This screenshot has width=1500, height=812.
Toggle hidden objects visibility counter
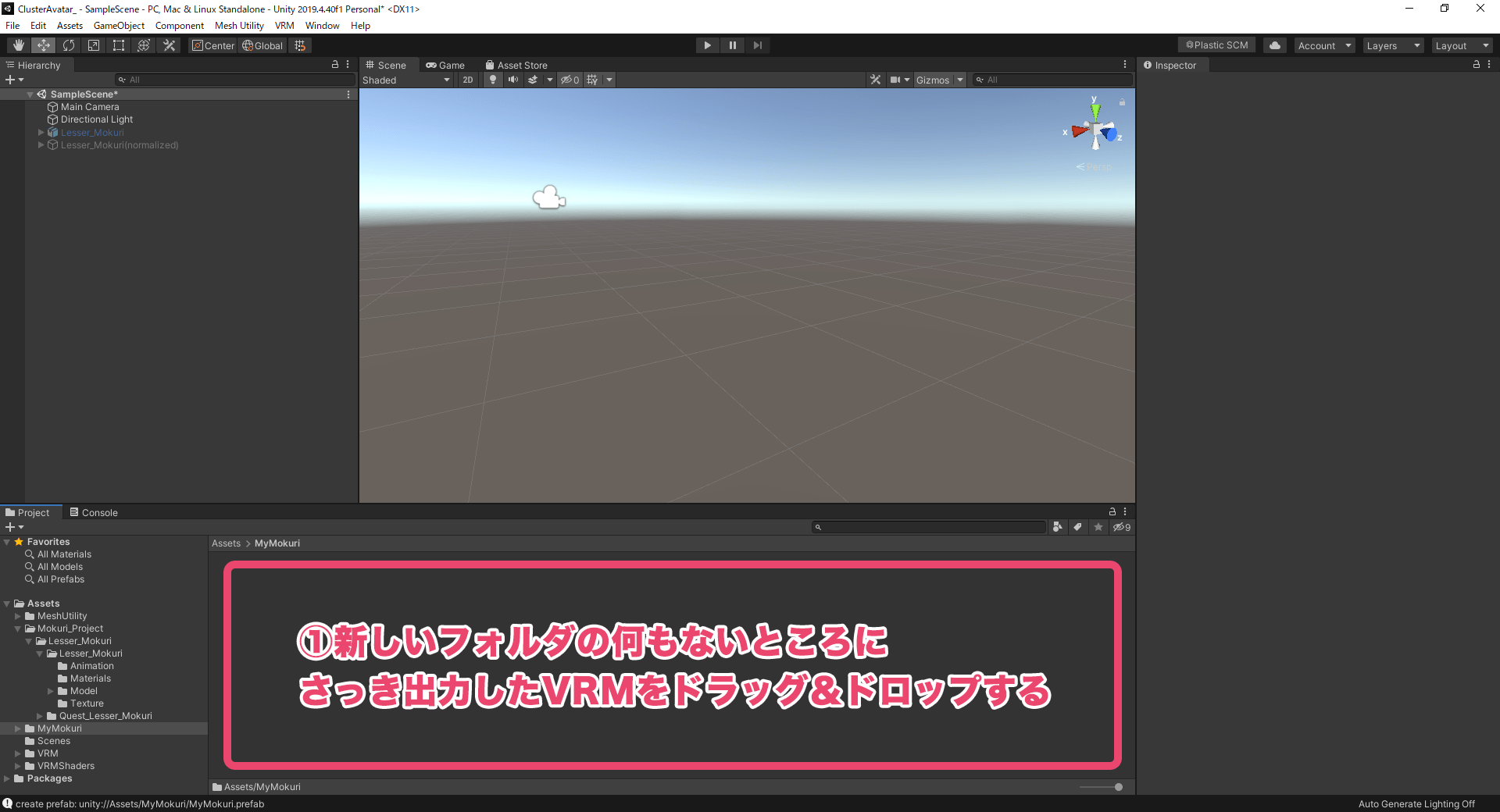(570, 79)
